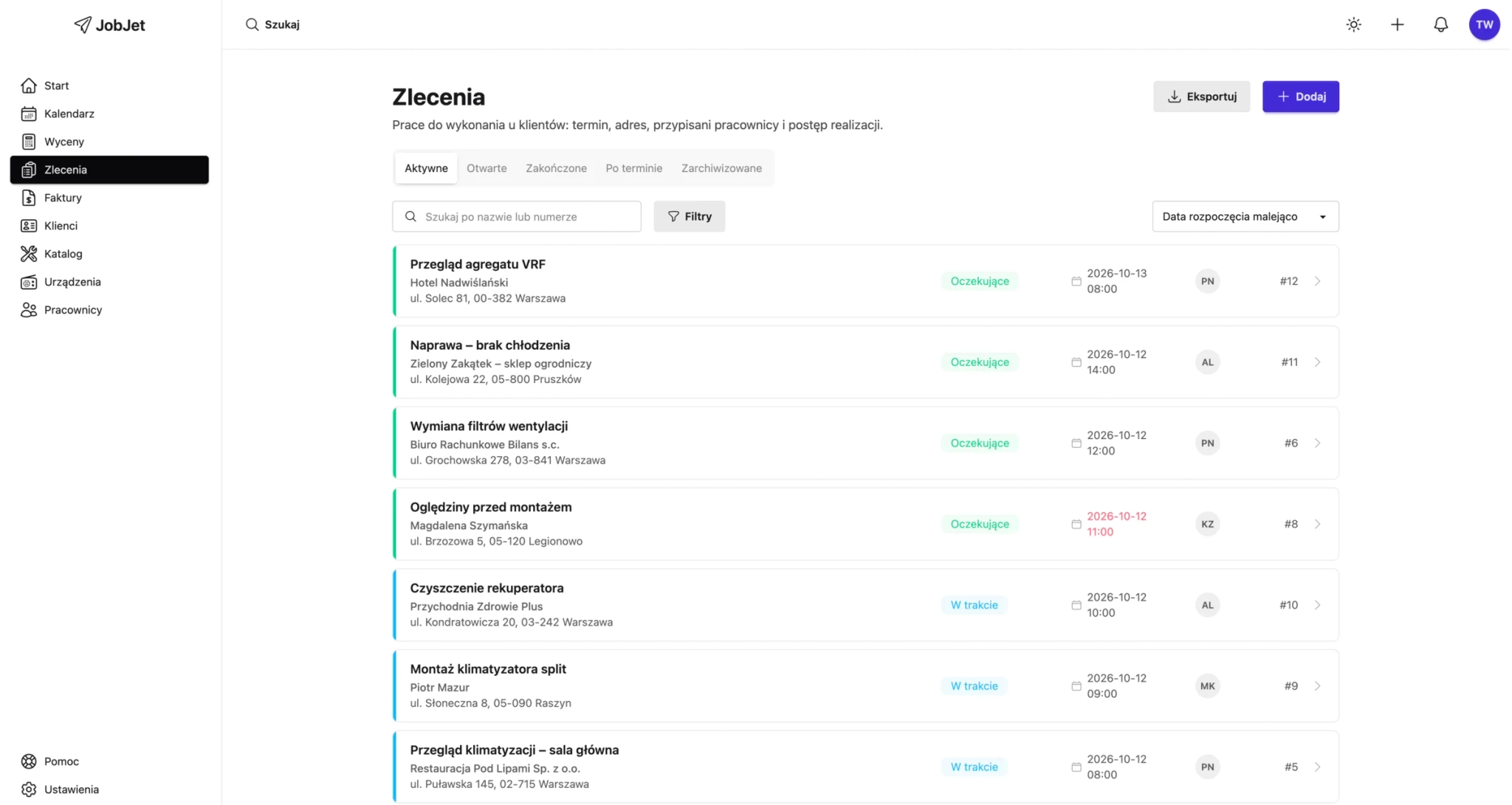
Task: Open the sort dropdown Data rozpoczęcia malejąco
Action: point(1245,216)
